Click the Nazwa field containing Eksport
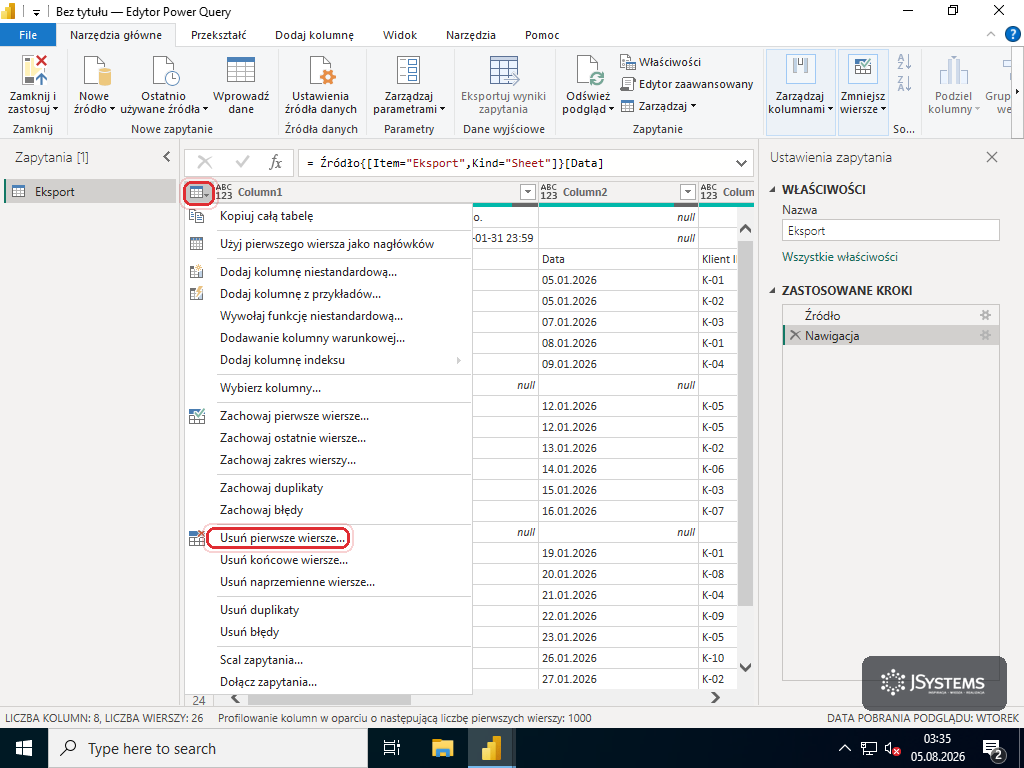 891,231
